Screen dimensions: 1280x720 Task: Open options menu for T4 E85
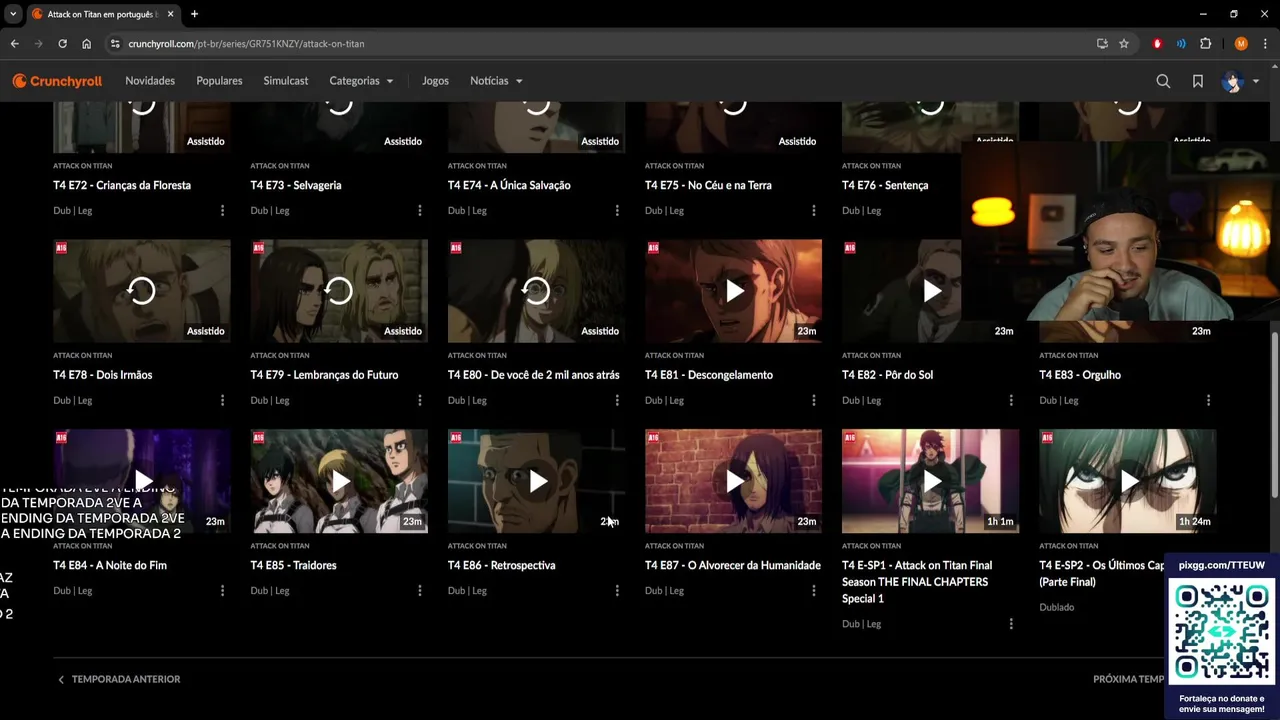419,591
